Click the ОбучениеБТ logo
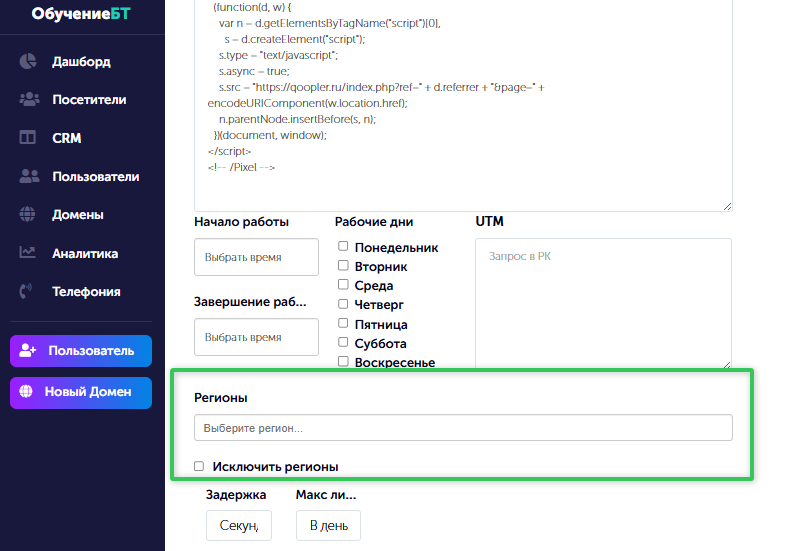 81,14
